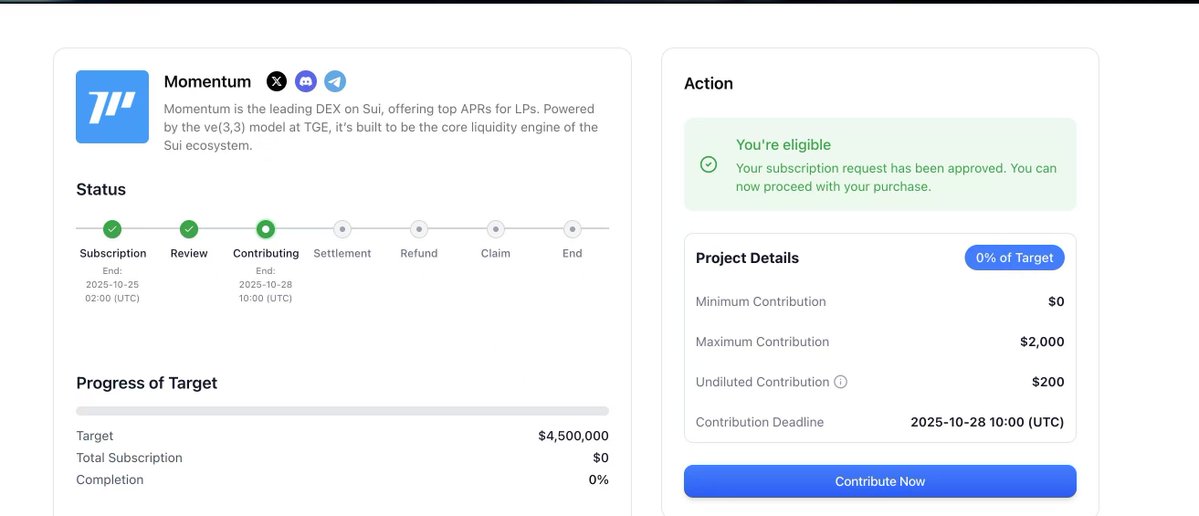This screenshot has width=1199, height=516.
Task: Click the Progress of Target bar
Action: pos(342,411)
